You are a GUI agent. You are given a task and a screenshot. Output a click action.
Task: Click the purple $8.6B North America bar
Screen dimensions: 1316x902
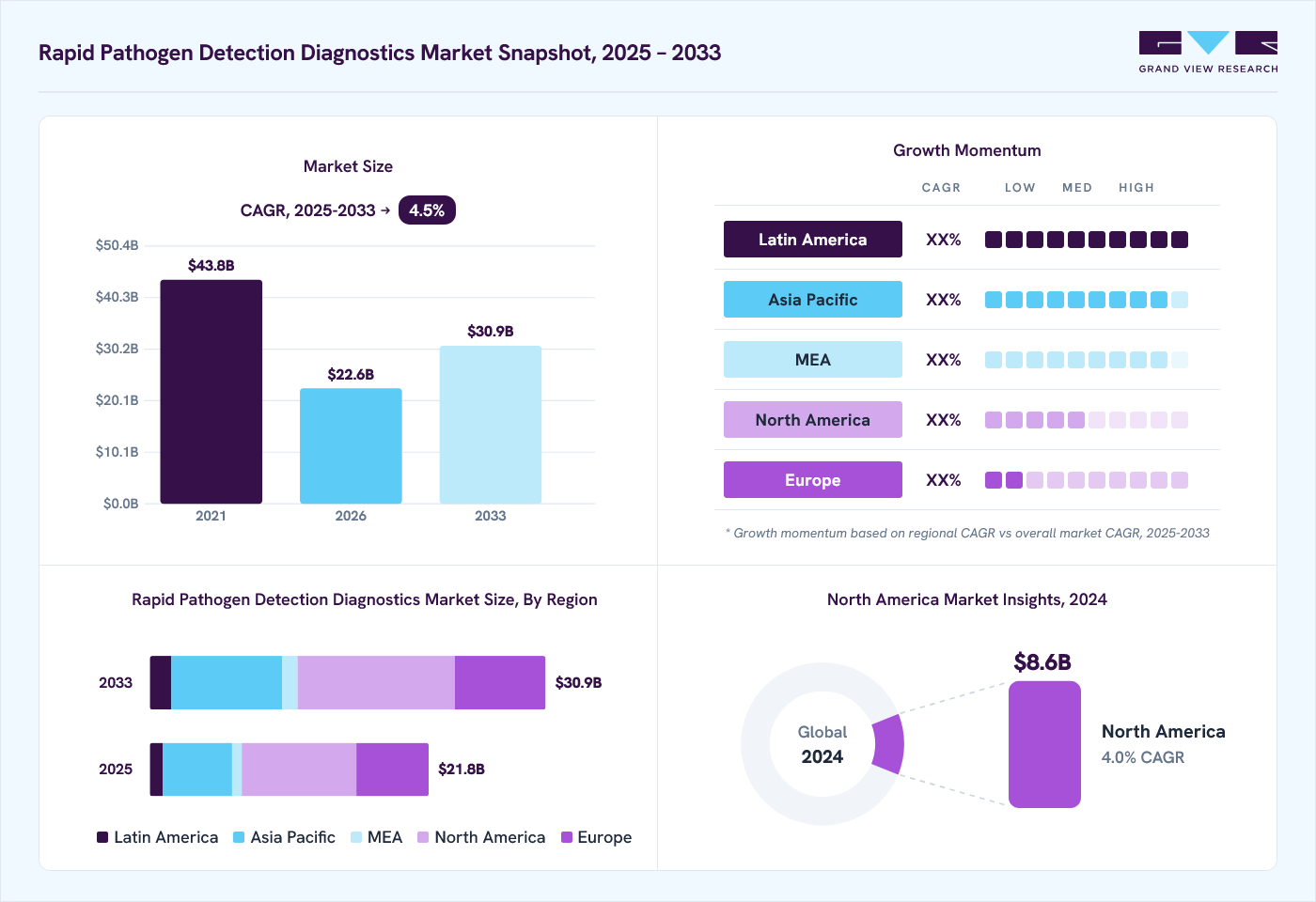point(1044,744)
